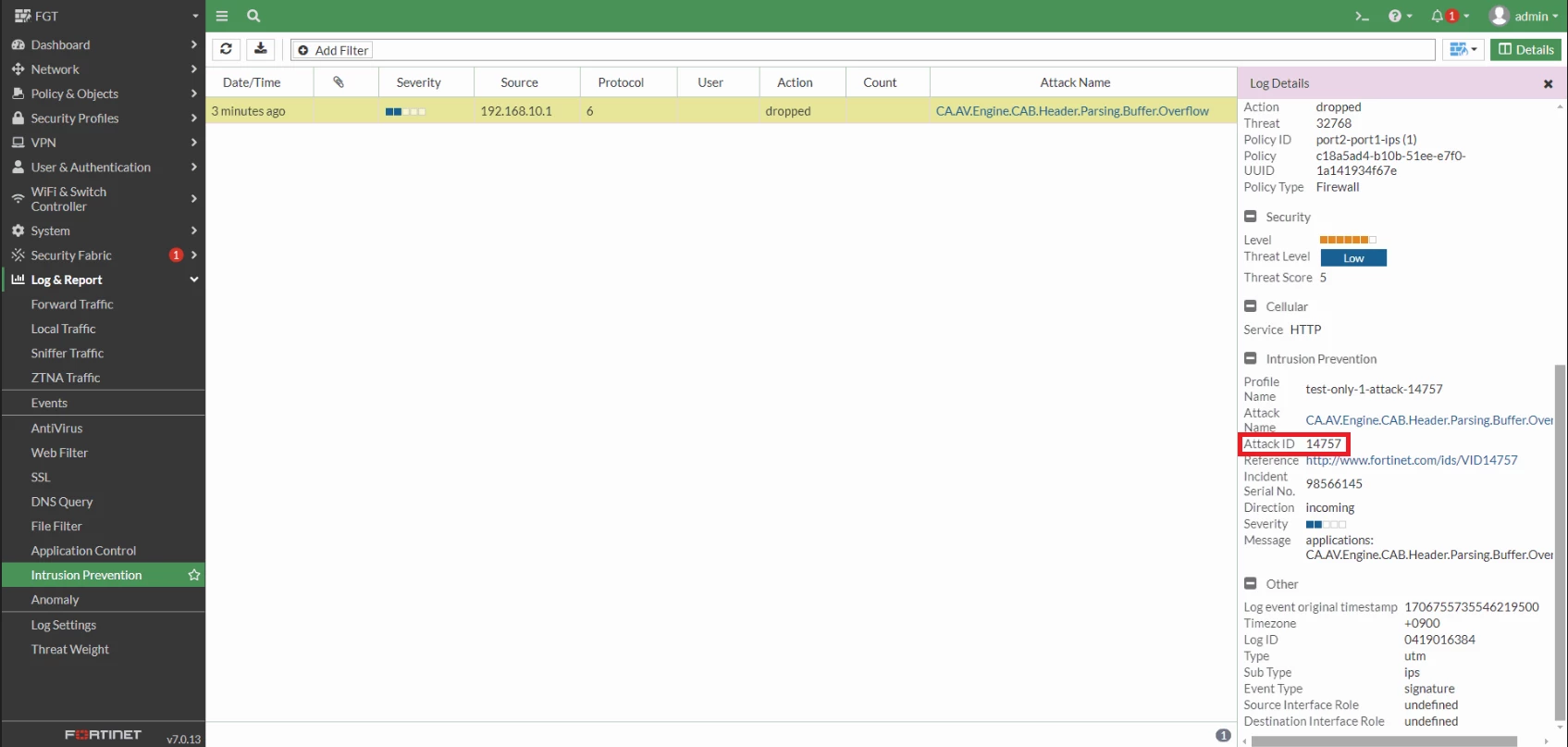Add a filter to the log view

(333, 50)
